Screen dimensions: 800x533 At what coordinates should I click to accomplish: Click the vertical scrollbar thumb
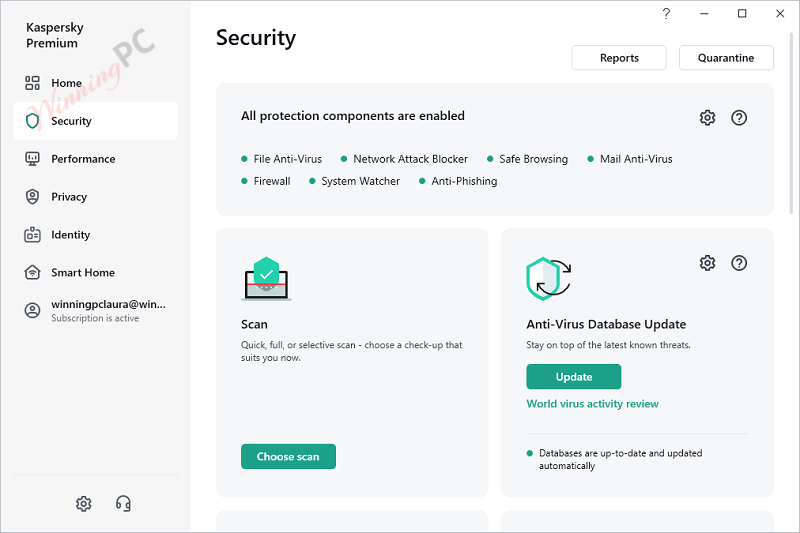[791, 122]
